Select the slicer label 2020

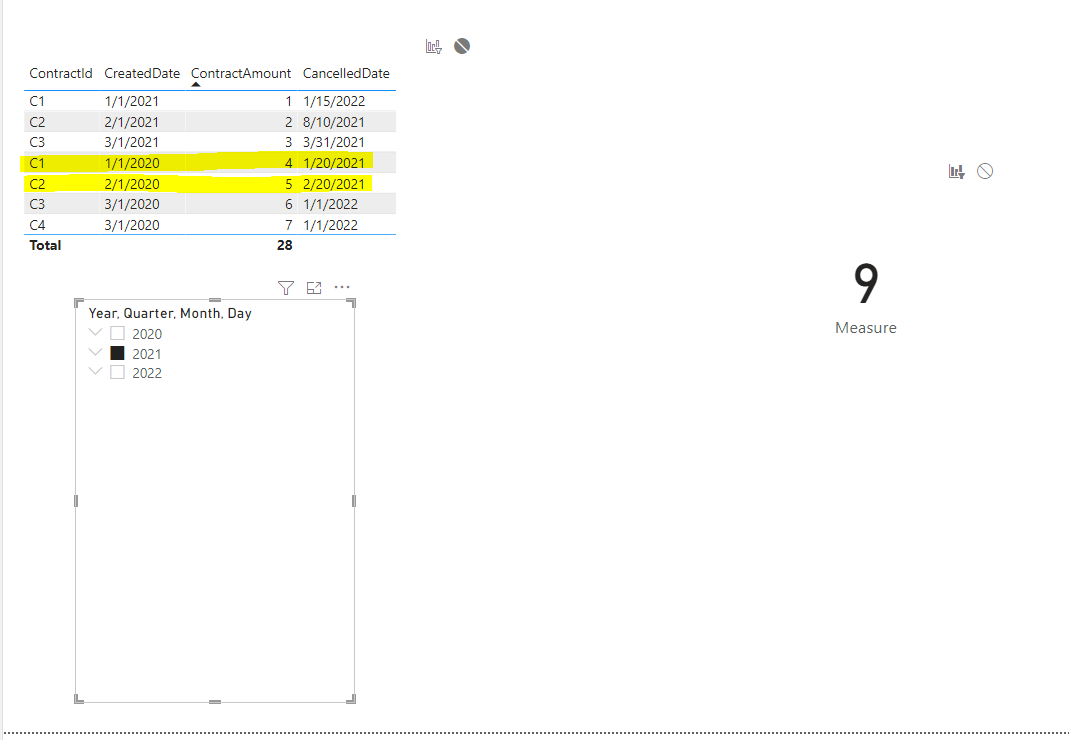tap(147, 334)
